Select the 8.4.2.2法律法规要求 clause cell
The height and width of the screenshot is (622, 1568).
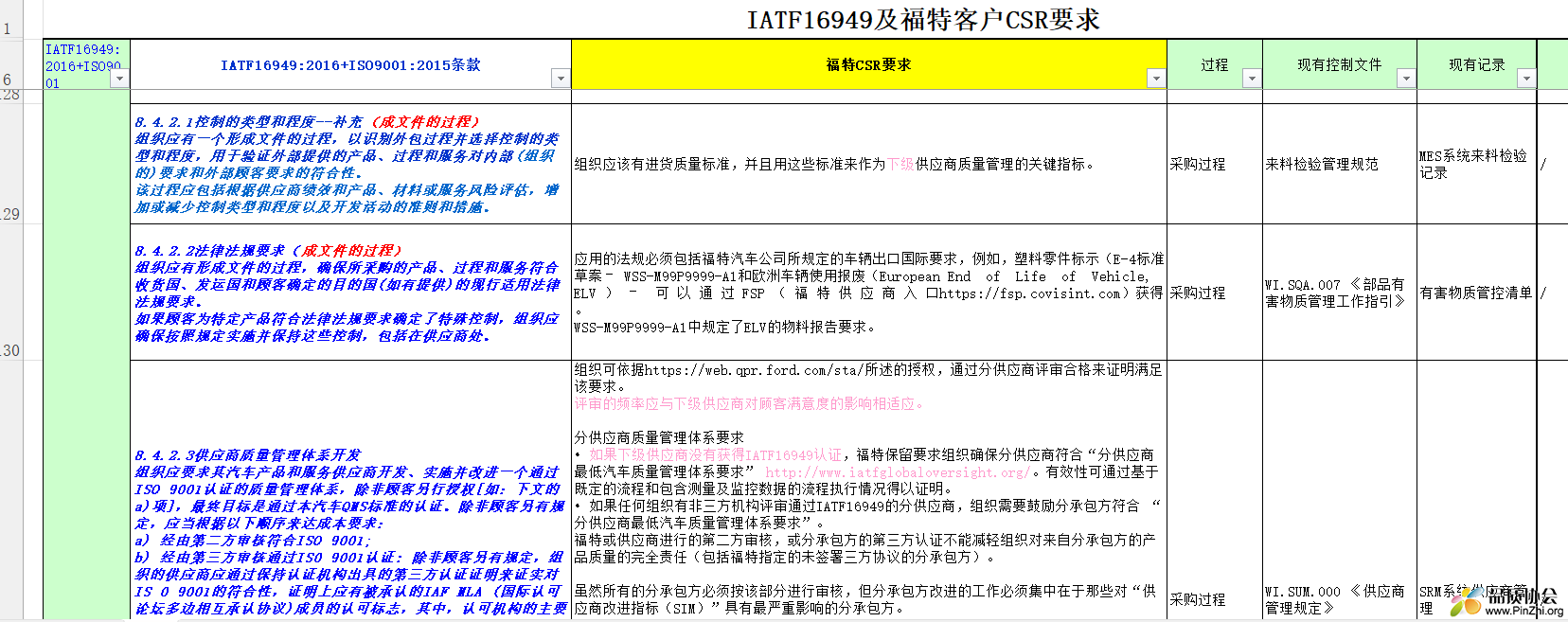pyautogui.click(x=350, y=293)
